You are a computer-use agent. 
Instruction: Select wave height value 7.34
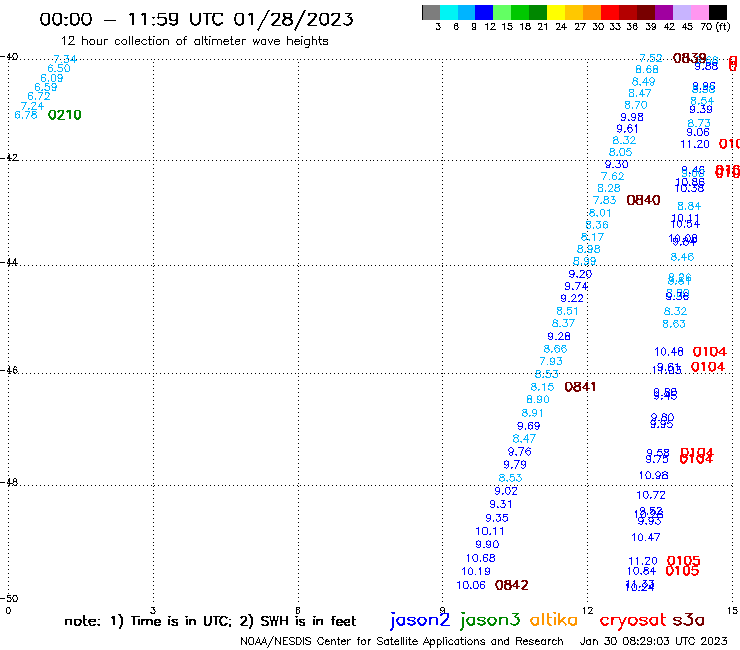point(65,59)
